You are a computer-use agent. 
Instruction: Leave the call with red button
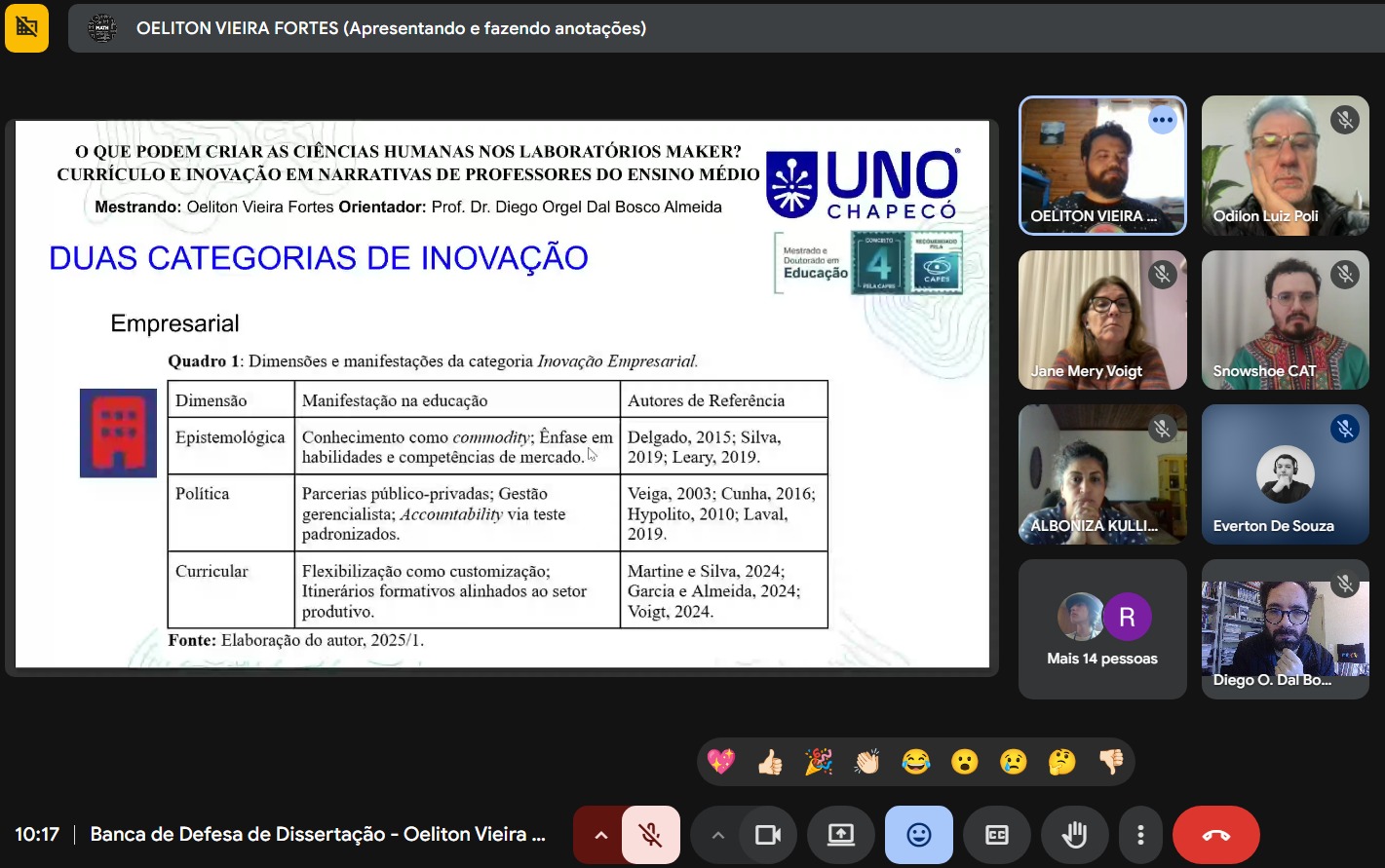[1215, 835]
